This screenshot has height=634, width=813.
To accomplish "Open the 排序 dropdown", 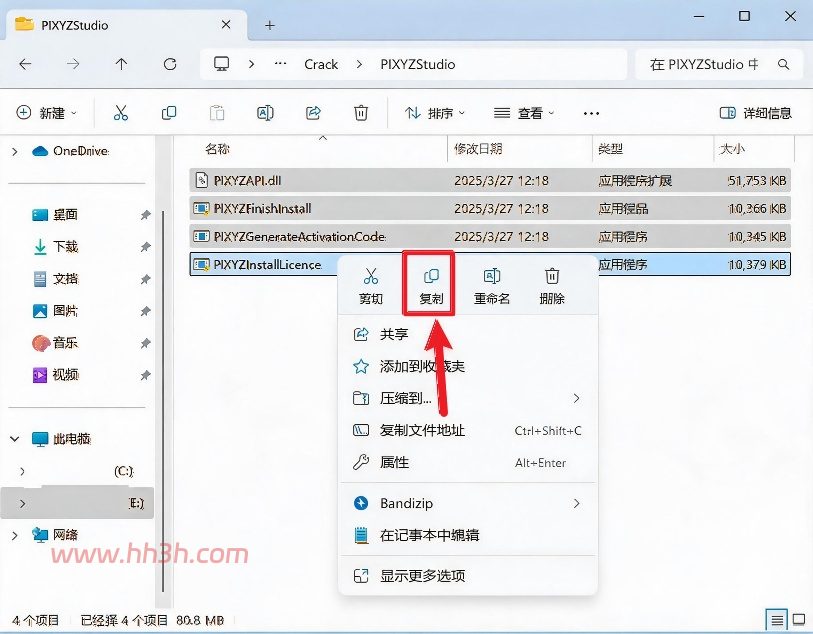I will [434, 112].
